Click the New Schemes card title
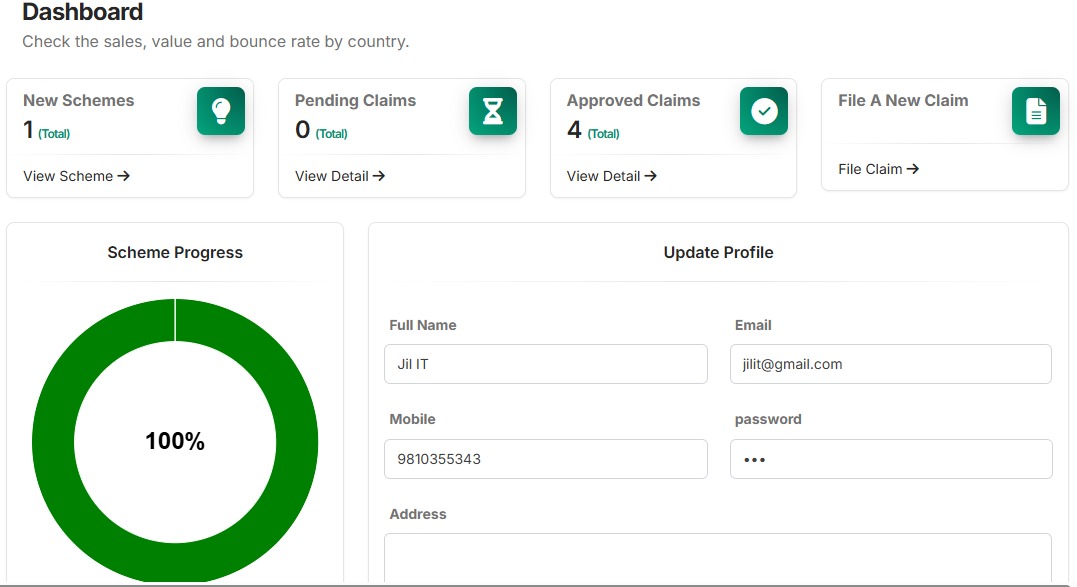1077x587 pixels. [x=79, y=100]
